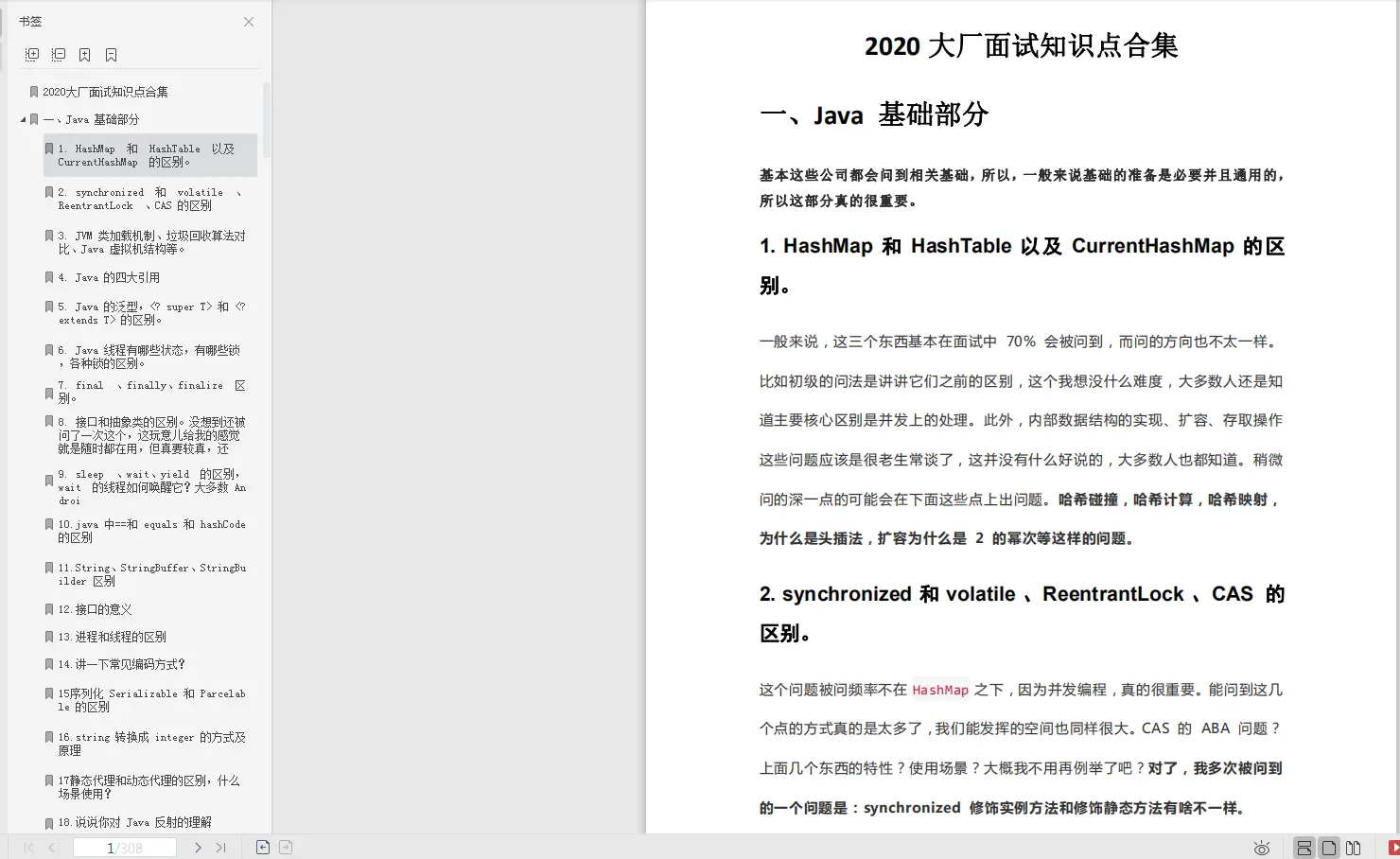Image resolution: width=1400 pixels, height=859 pixels.
Task: Toggle the eye-protection mode icon
Action: coord(1261,848)
